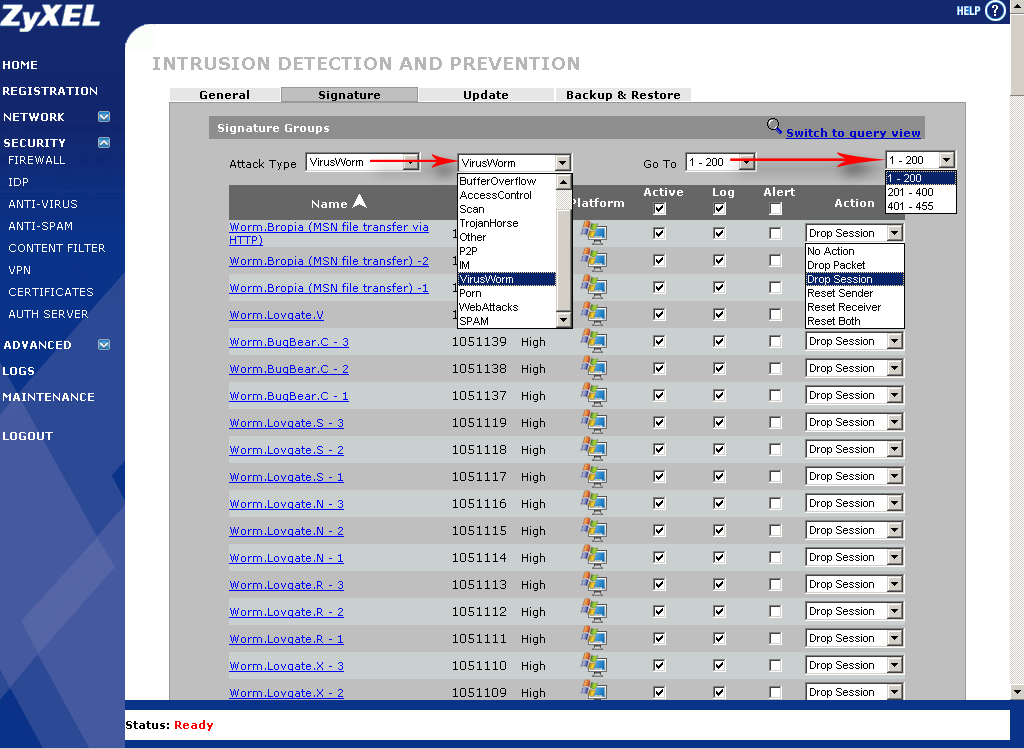The width and height of the screenshot is (1024, 749).
Task: Click platform icon in Worm.BugBear.C - 3 row
Action: click(x=594, y=340)
